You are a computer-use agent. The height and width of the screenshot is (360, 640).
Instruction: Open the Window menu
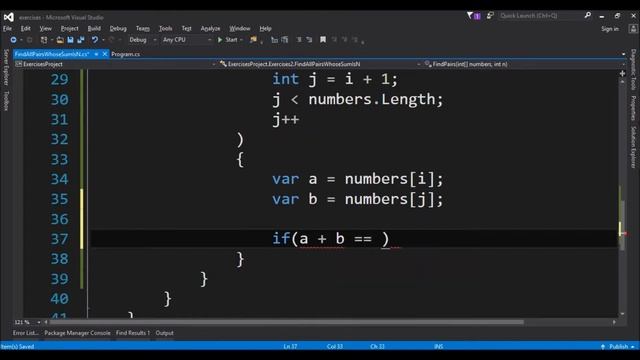click(240, 29)
